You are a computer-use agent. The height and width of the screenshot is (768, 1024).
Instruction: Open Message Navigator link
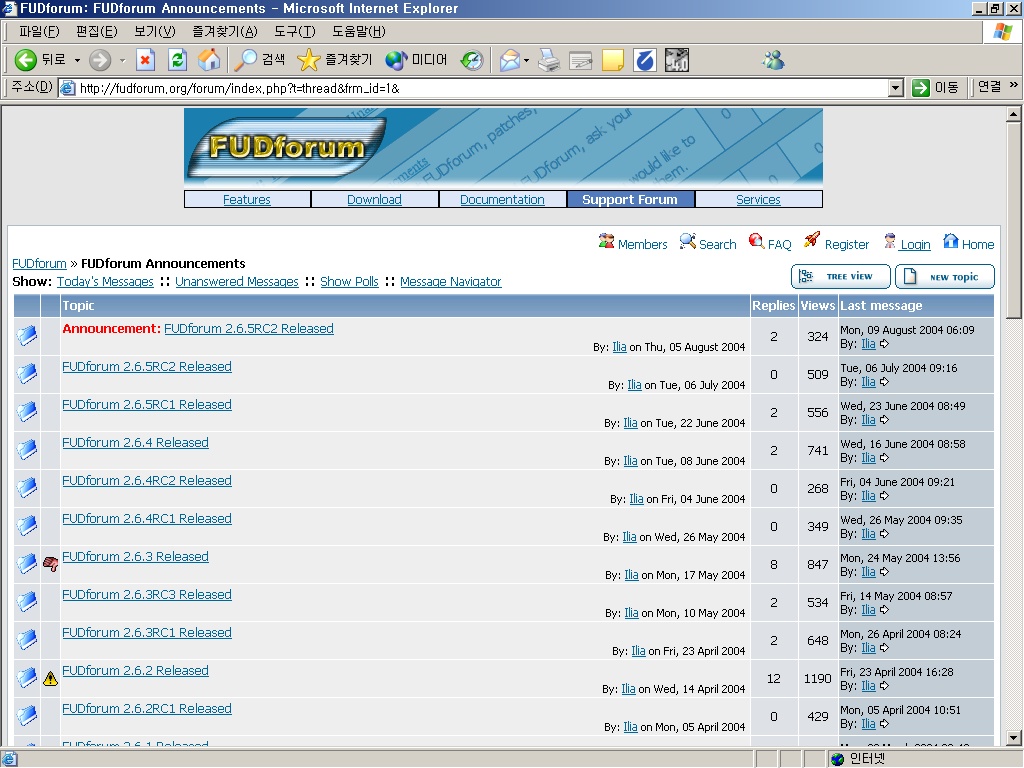(x=451, y=281)
